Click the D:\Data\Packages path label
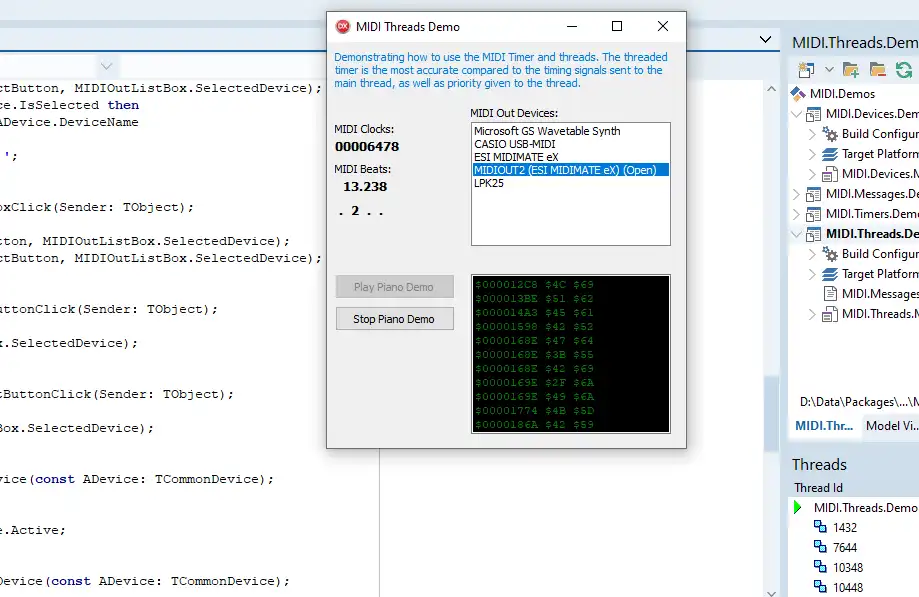This screenshot has height=597, width=919. click(x=859, y=402)
